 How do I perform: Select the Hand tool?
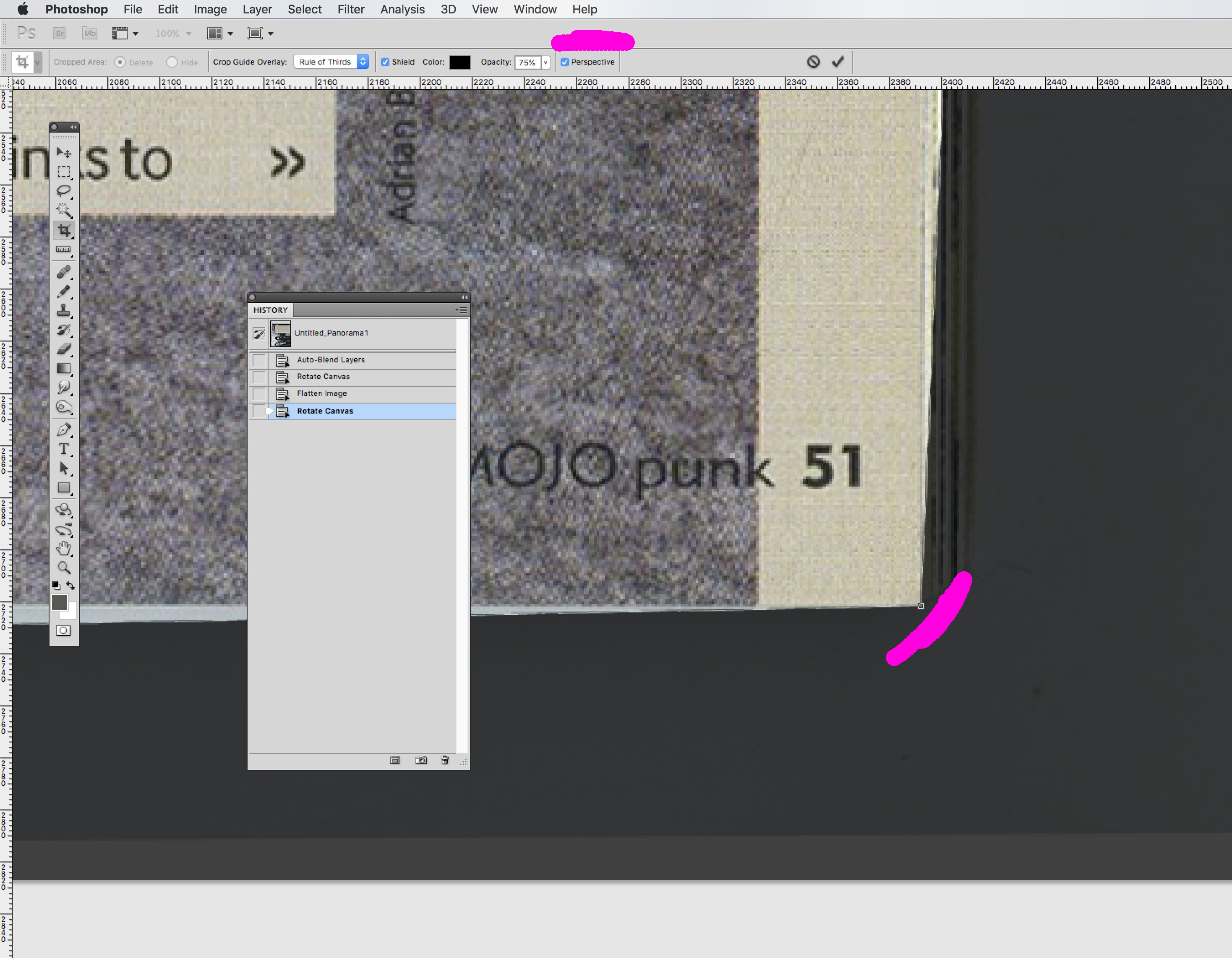[x=64, y=548]
